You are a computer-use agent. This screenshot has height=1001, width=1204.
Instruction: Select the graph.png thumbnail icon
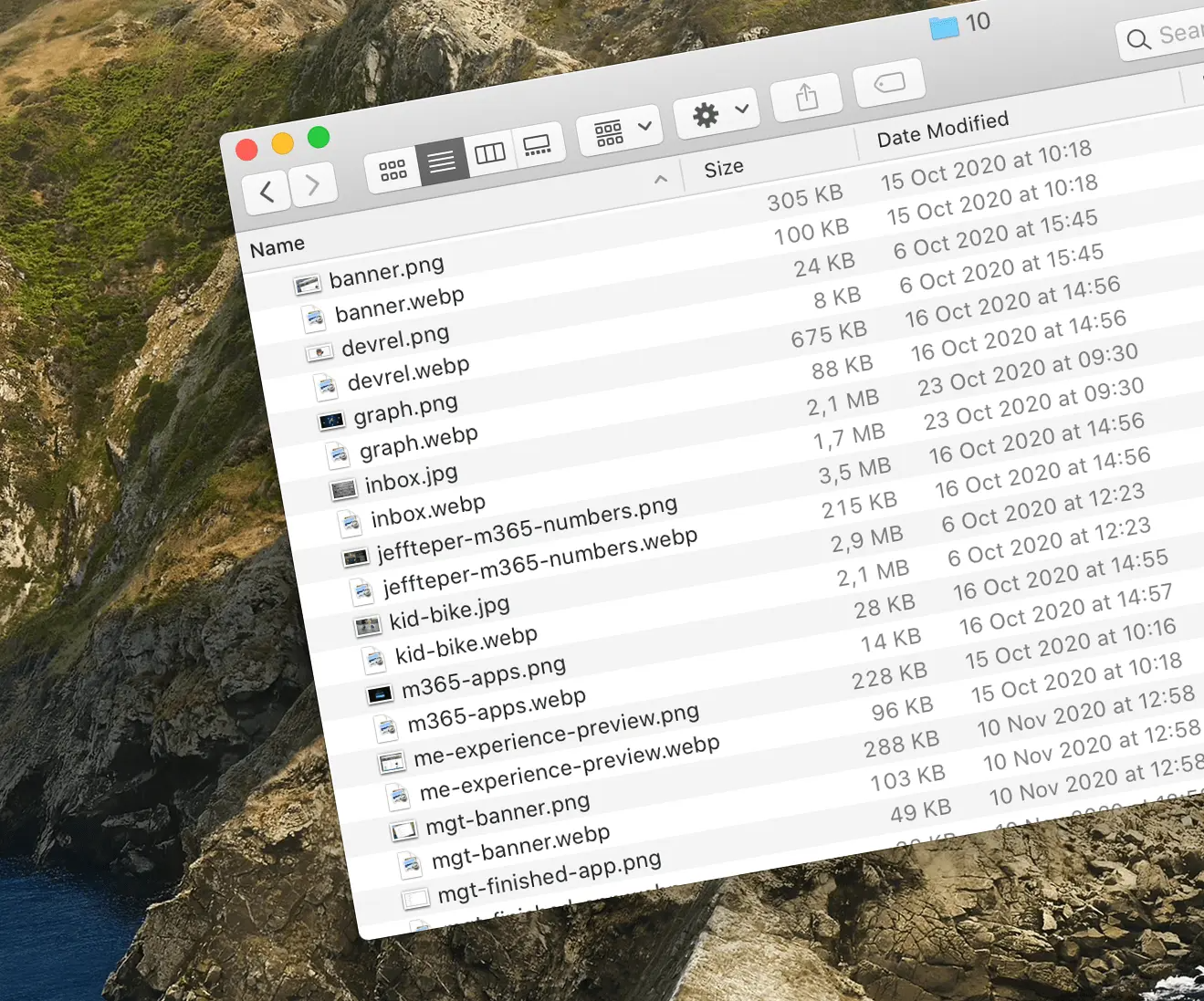pyautogui.click(x=330, y=421)
